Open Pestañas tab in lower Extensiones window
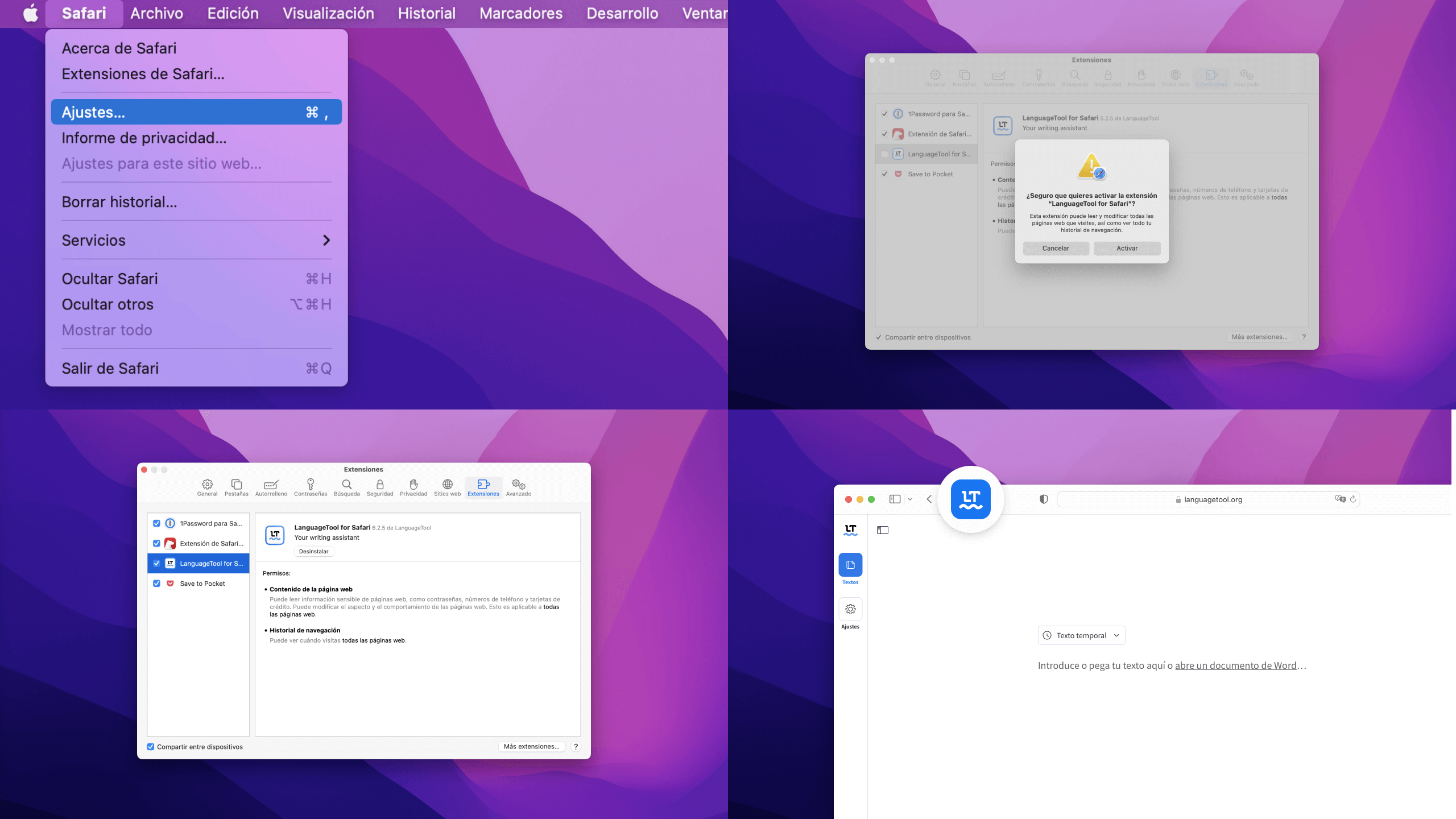Screen dimensions: 1456x819 point(237,487)
